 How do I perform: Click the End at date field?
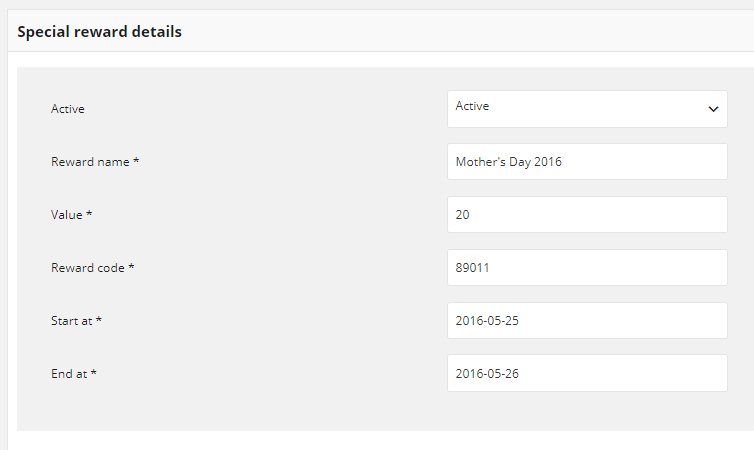tap(587, 373)
